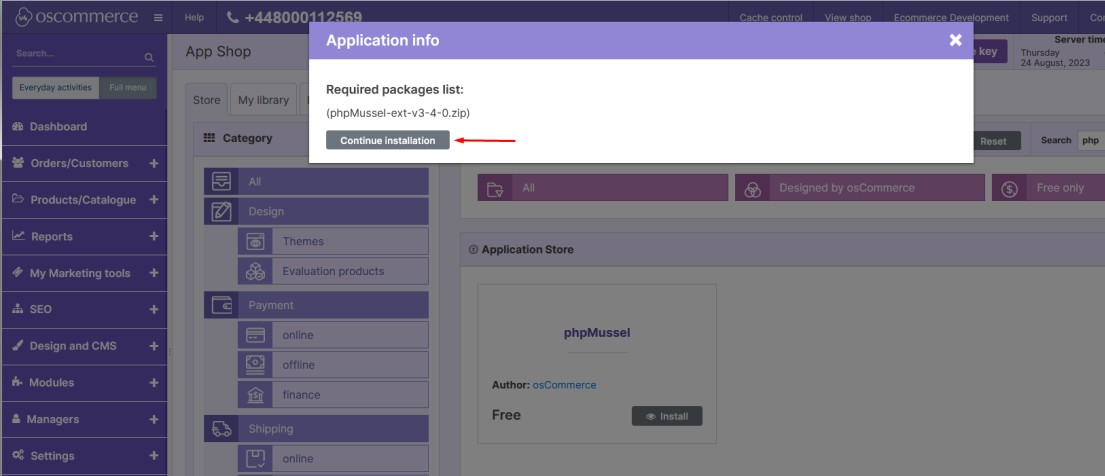Select Designed by osCommerce filter
This screenshot has width=1105, height=476.
click(860, 188)
